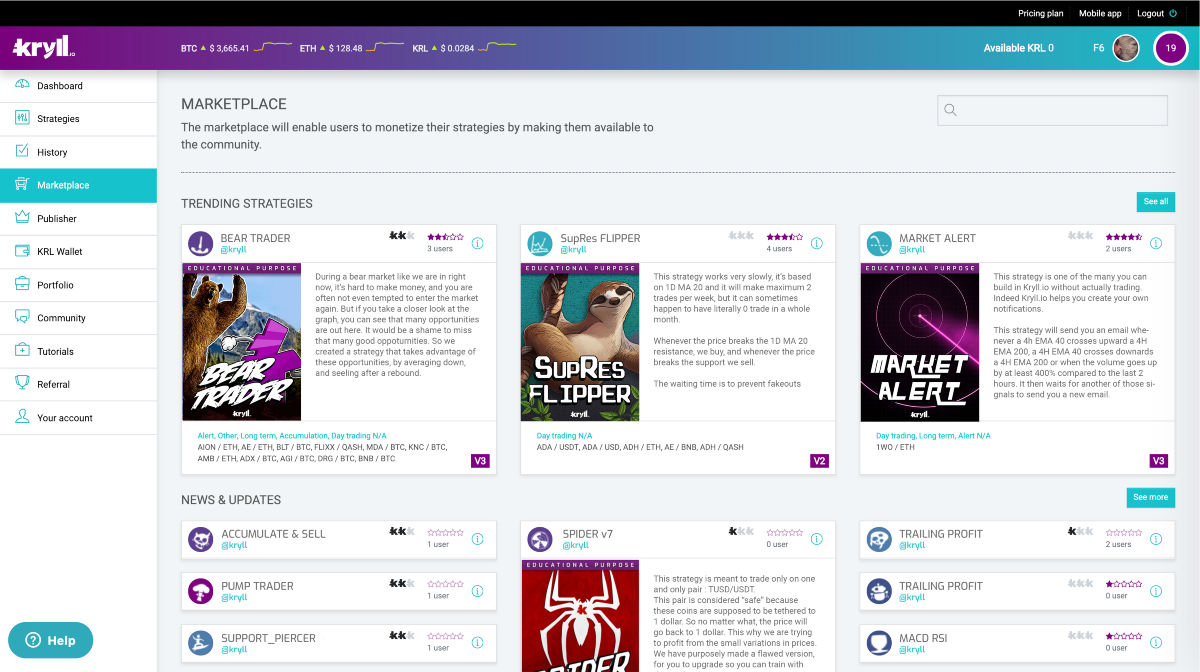Image resolution: width=1200 pixels, height=672 pixels.
Task: Open PUMP TRADER strategy title
Action: click(x=257, y=586)
